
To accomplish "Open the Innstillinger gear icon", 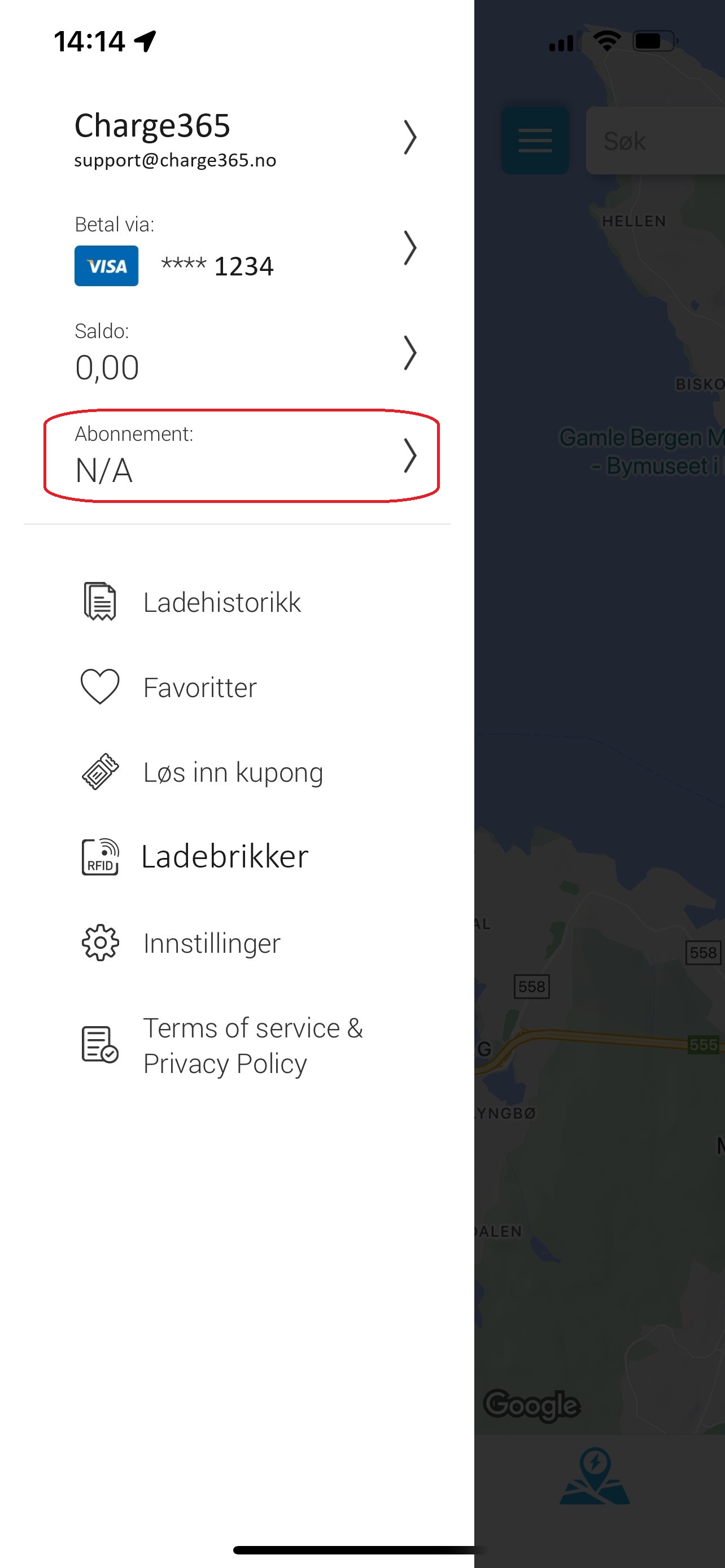I will [x=101, y=943].
